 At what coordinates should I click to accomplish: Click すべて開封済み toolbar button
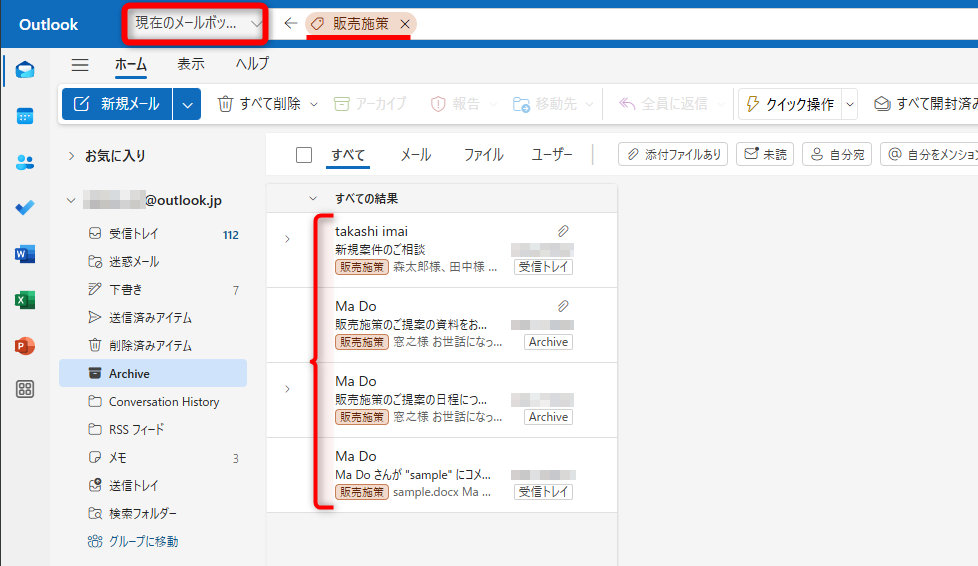[x=926, y=104]
